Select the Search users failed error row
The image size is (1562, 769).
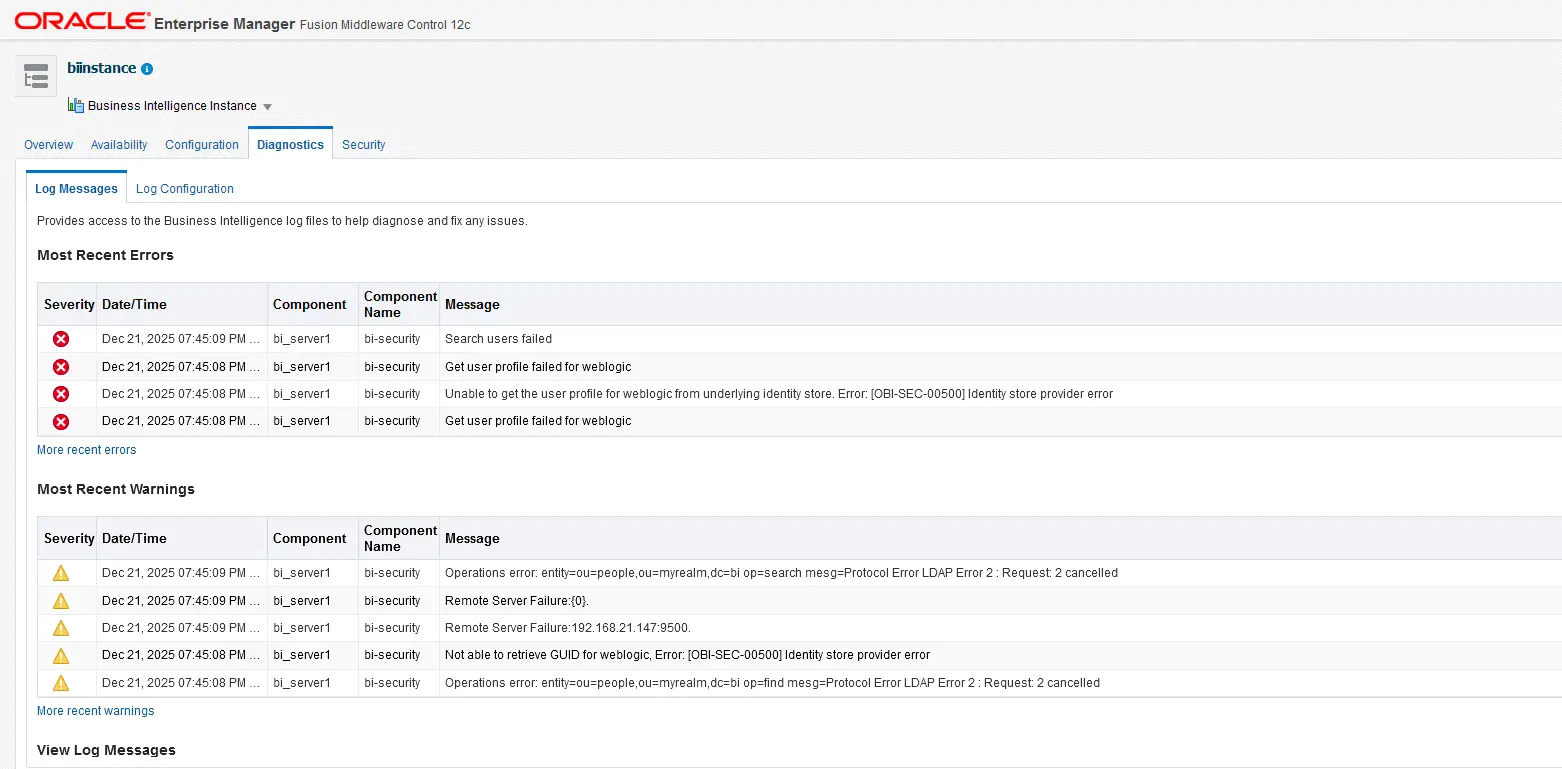point(500,339)
